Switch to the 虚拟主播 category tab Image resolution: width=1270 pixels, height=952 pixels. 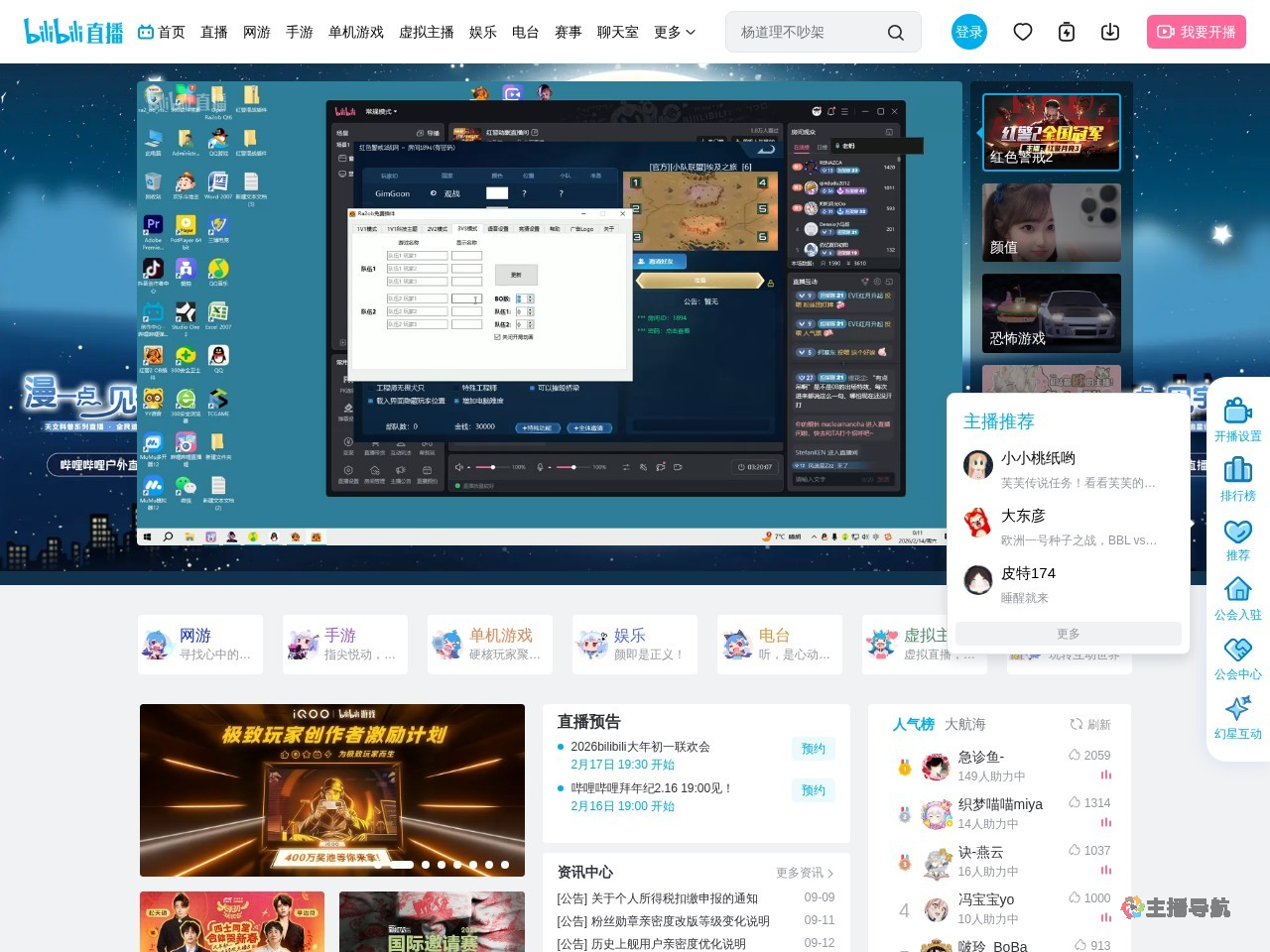(426, 32)
